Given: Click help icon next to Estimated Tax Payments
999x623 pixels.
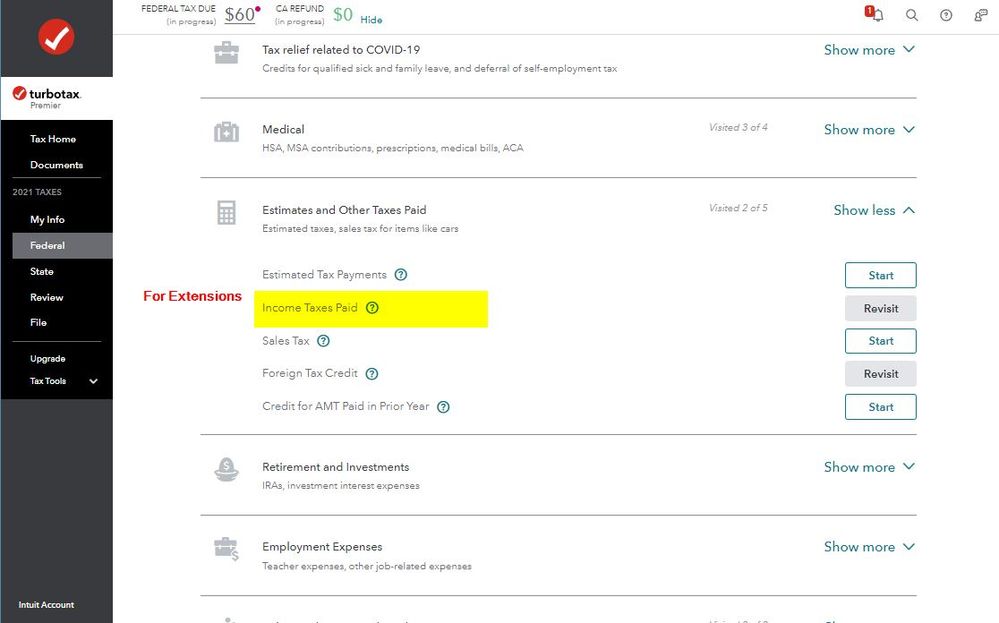Looking at the screenshot, I should point(401,275).
